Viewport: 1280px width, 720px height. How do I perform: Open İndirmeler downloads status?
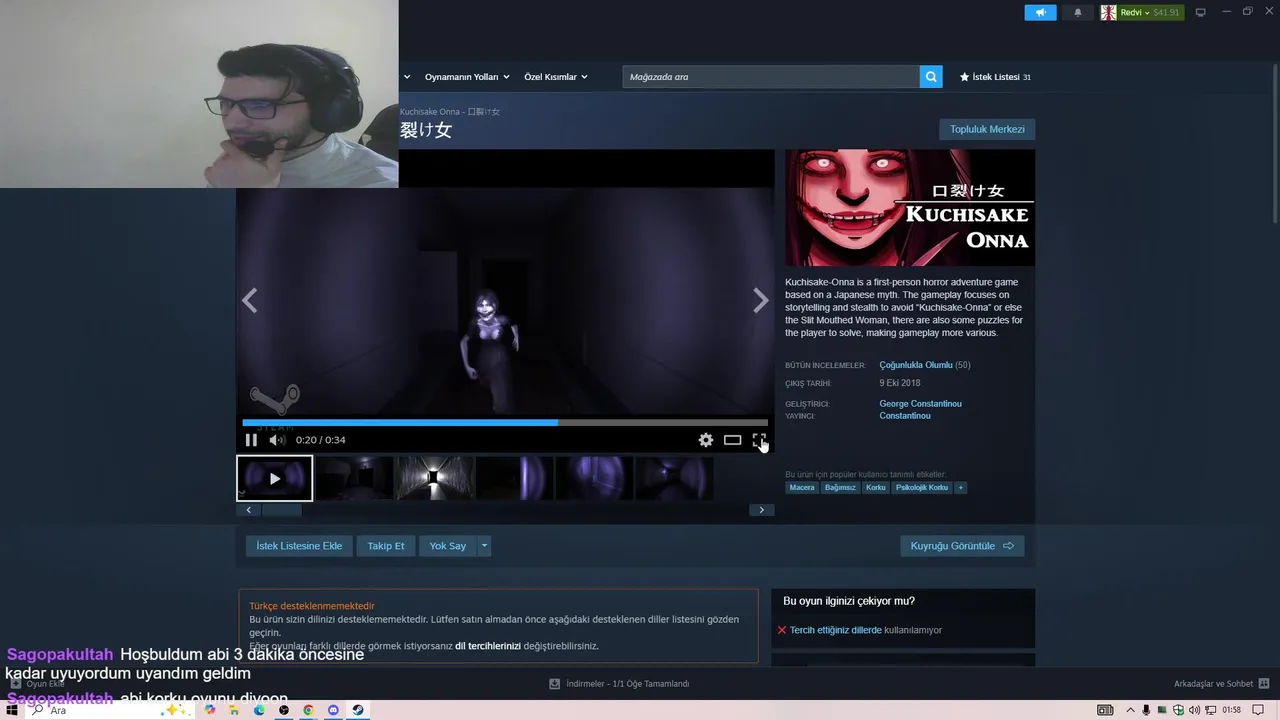click(619, 684)
